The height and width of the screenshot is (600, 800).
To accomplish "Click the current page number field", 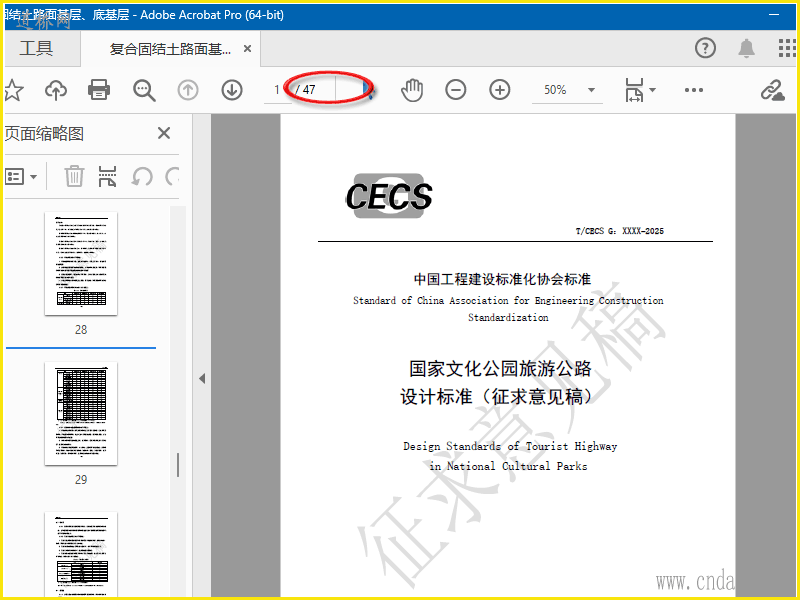I will pyautogui.click(x=277, y=90).
